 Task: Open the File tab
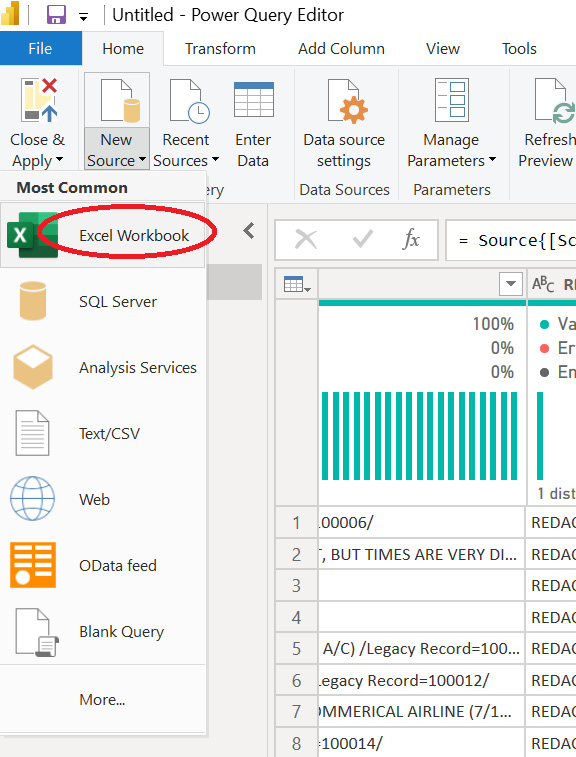pyautogui.click(x=41, y=48)
